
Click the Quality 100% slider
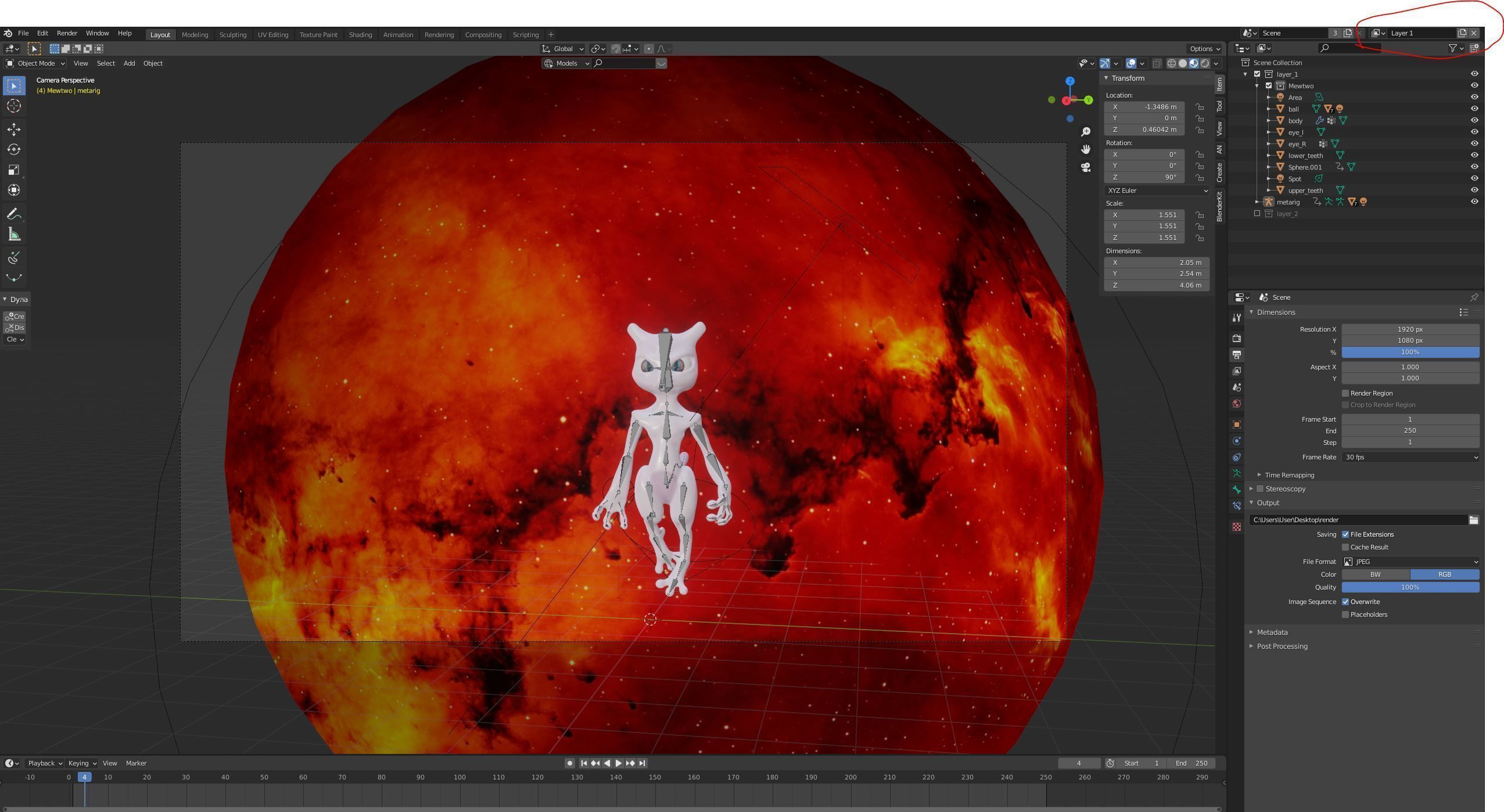click(1409, 587)
